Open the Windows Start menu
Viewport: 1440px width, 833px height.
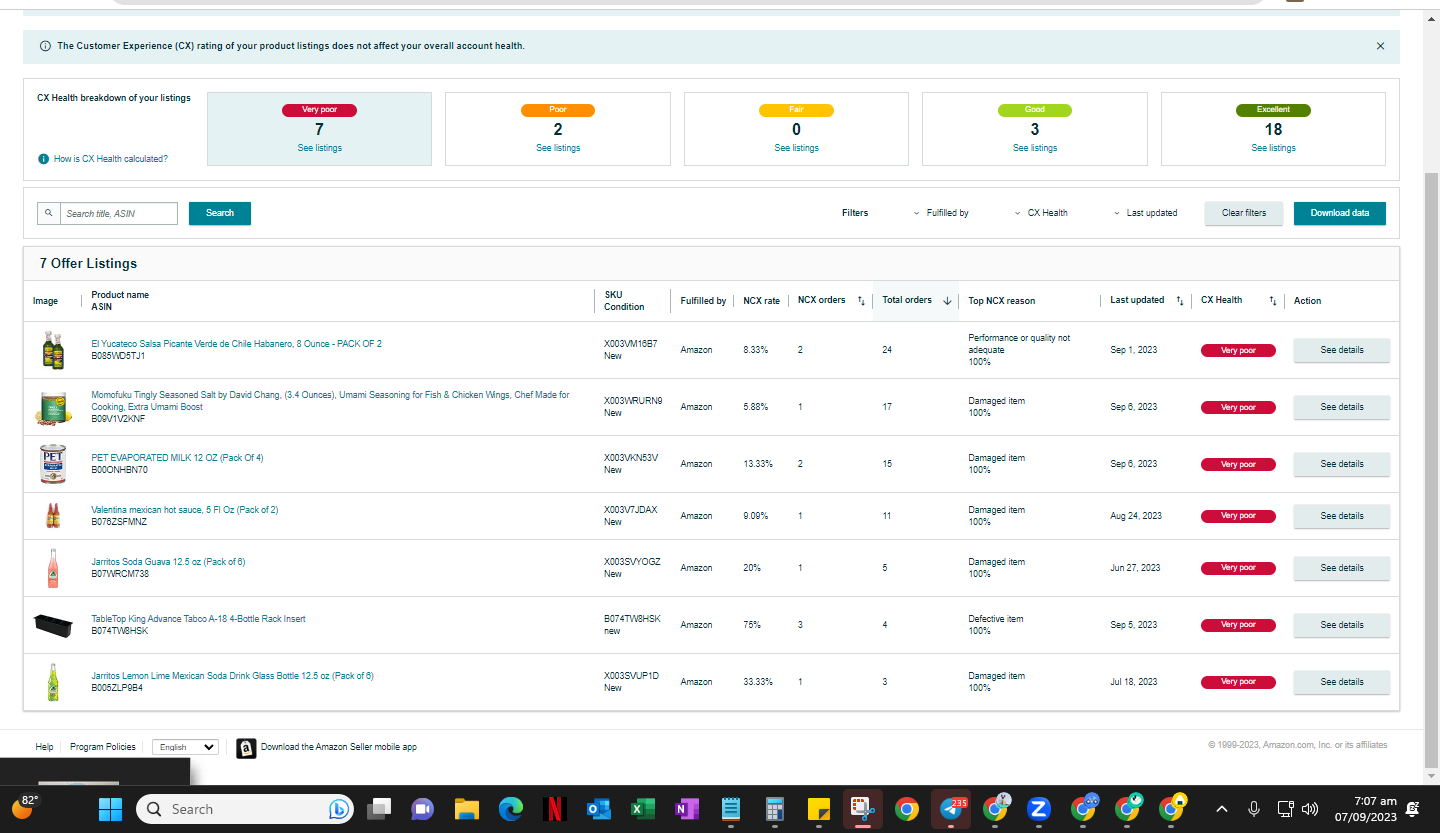[x=110, y=809]
